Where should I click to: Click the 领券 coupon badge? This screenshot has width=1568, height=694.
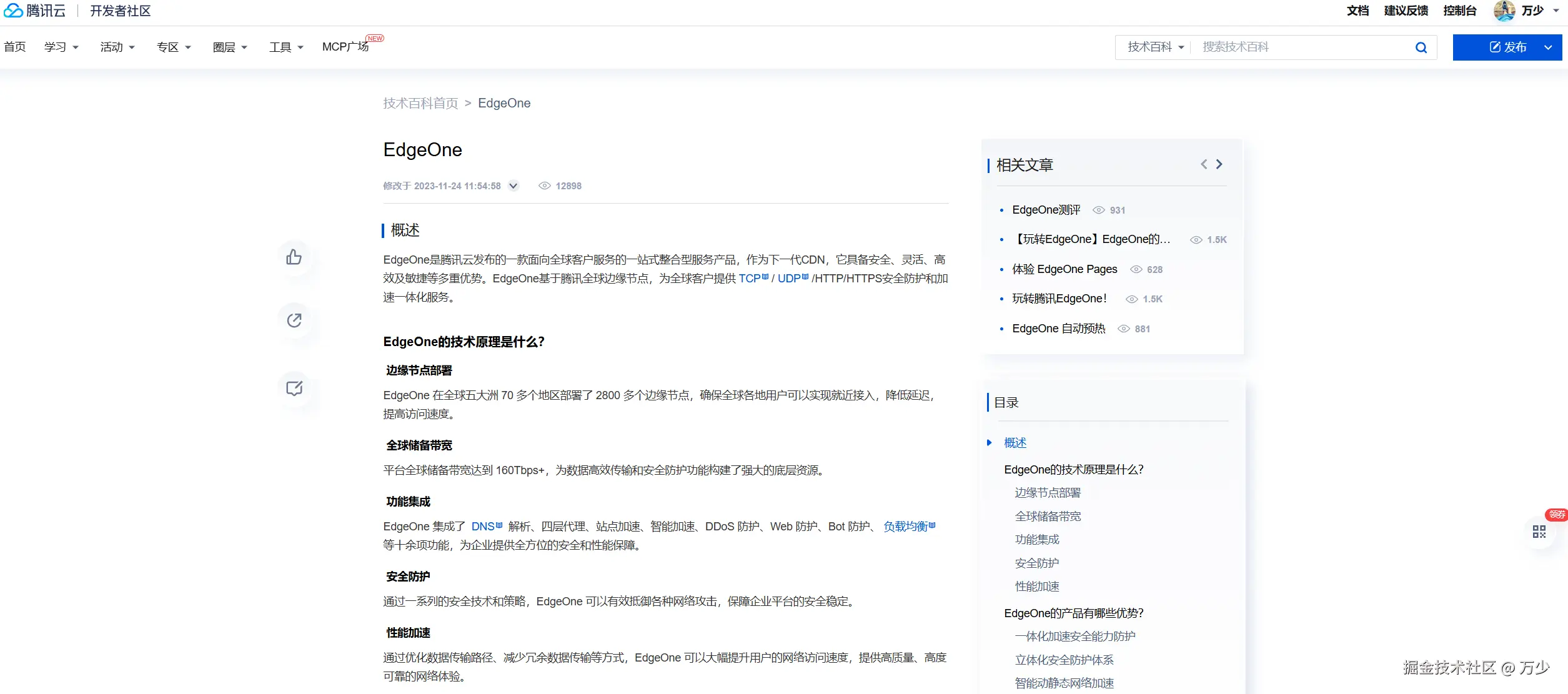(x=1557, y=515)
